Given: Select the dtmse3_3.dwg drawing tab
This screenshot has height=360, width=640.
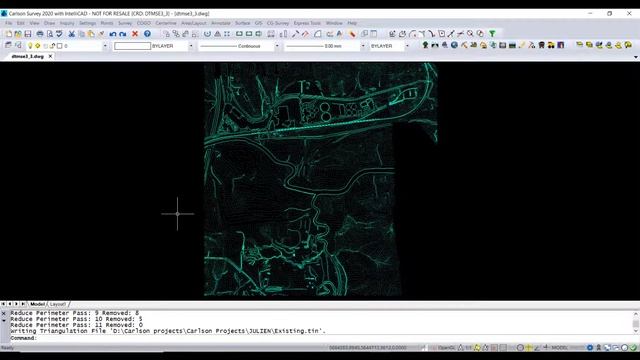Looking at the screenshot, I should pyautogui.click(x=28, y=56).
